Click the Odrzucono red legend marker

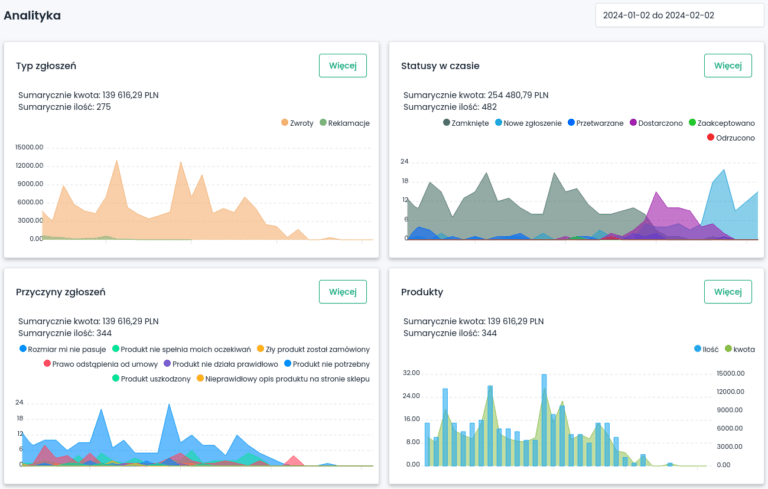[x=698, y=137]
